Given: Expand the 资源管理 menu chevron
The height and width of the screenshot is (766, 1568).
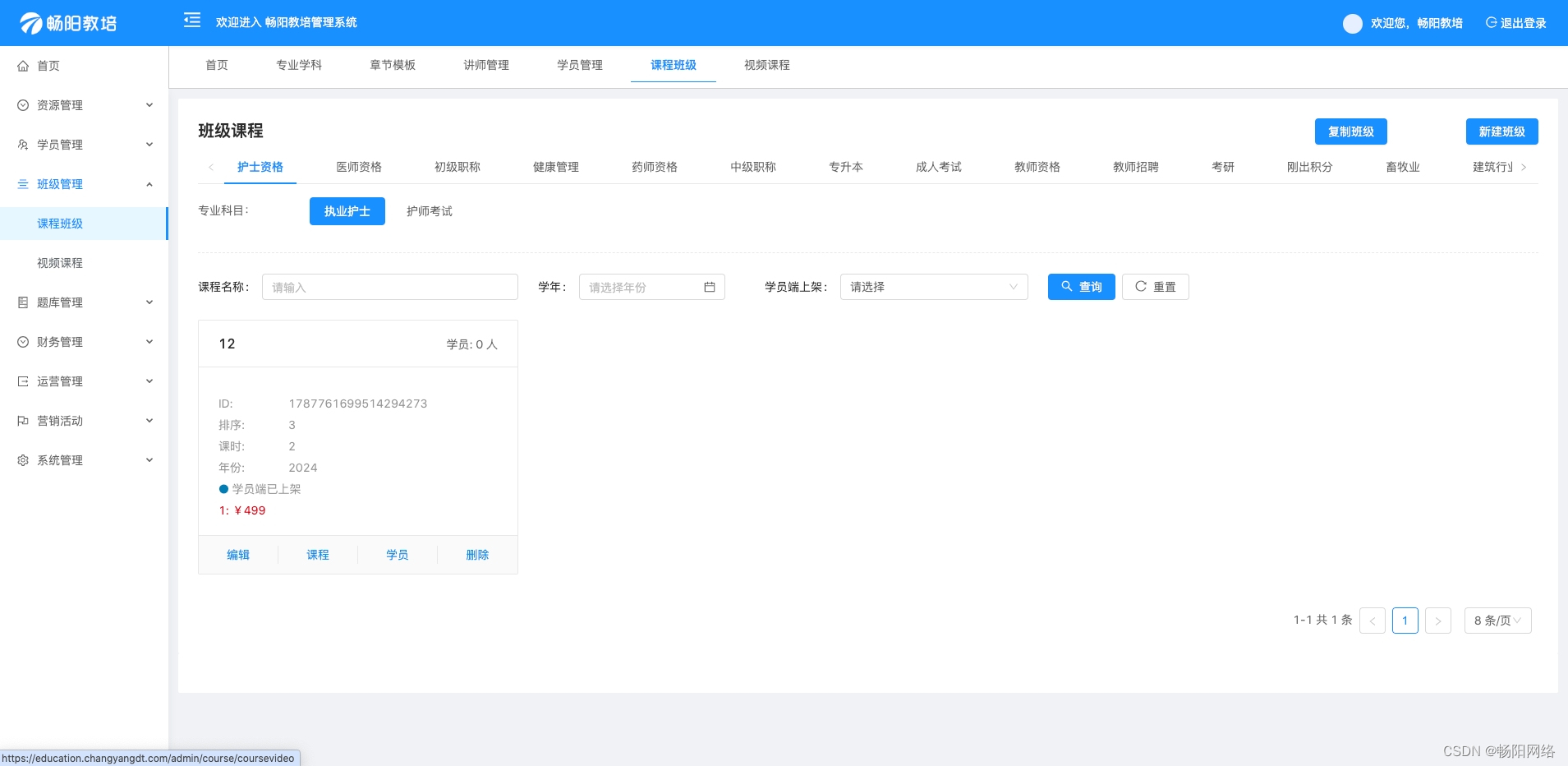Looking at the screenshot, I should tap(149, 105).
